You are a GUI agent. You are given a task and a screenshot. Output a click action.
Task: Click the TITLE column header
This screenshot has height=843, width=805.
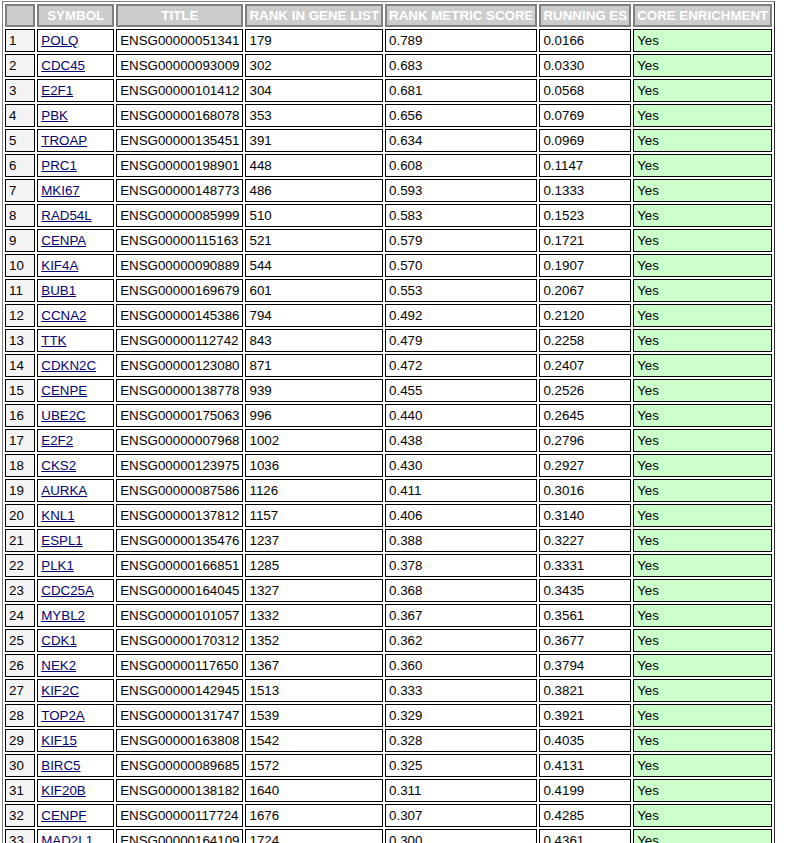[x=178, y=14]
